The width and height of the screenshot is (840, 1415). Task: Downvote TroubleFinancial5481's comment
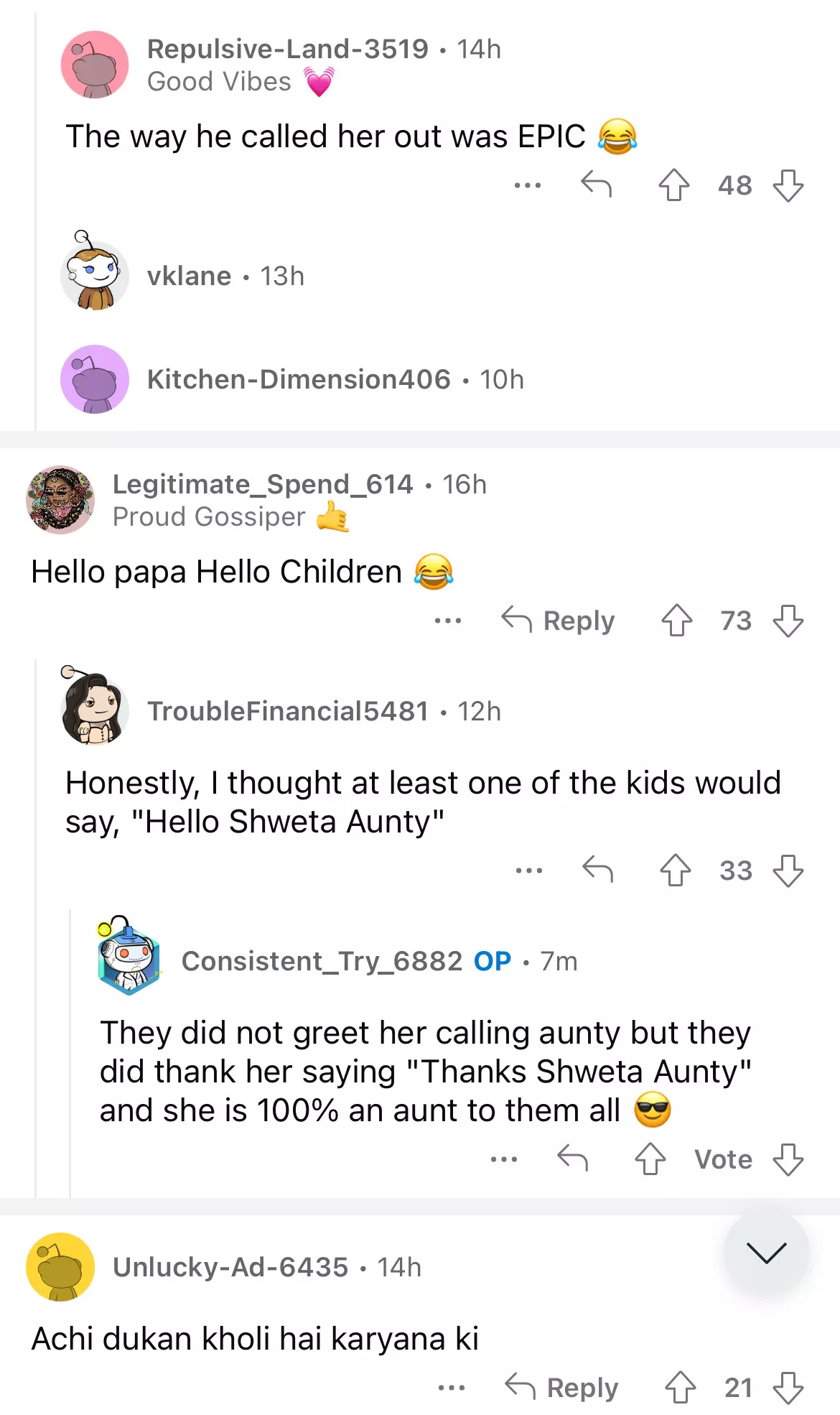coord(788,871)
